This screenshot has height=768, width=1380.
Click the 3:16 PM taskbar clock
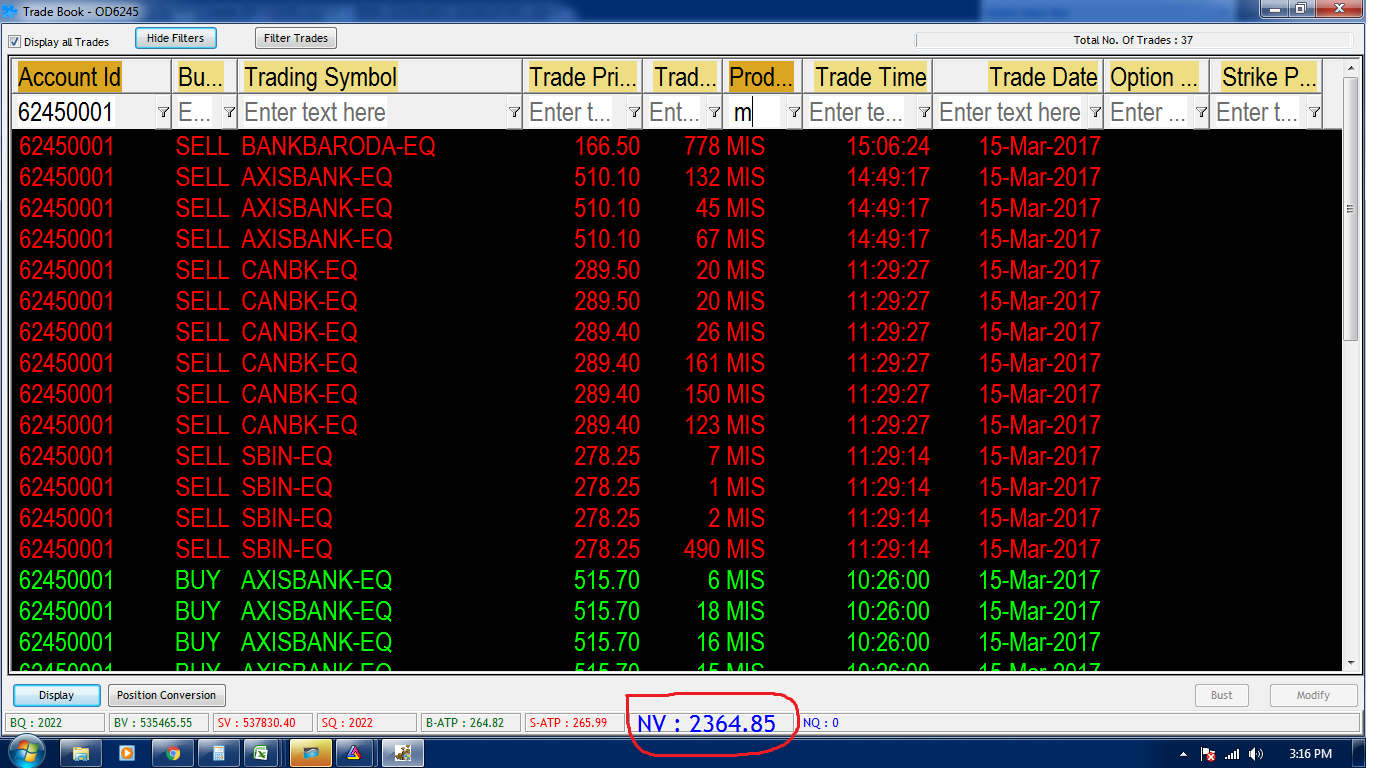pyautogui.click(x=1311, y=754)
